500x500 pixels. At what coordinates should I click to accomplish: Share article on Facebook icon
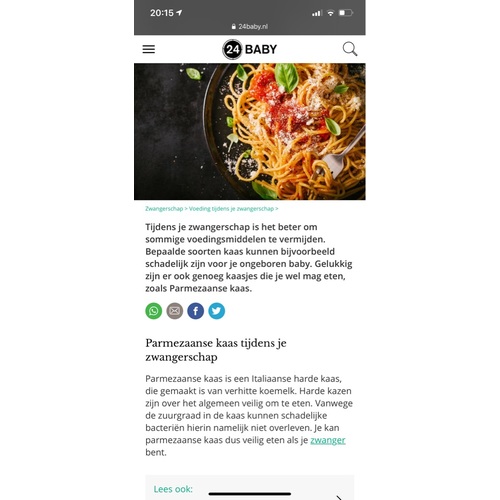(x=196, y=311)
